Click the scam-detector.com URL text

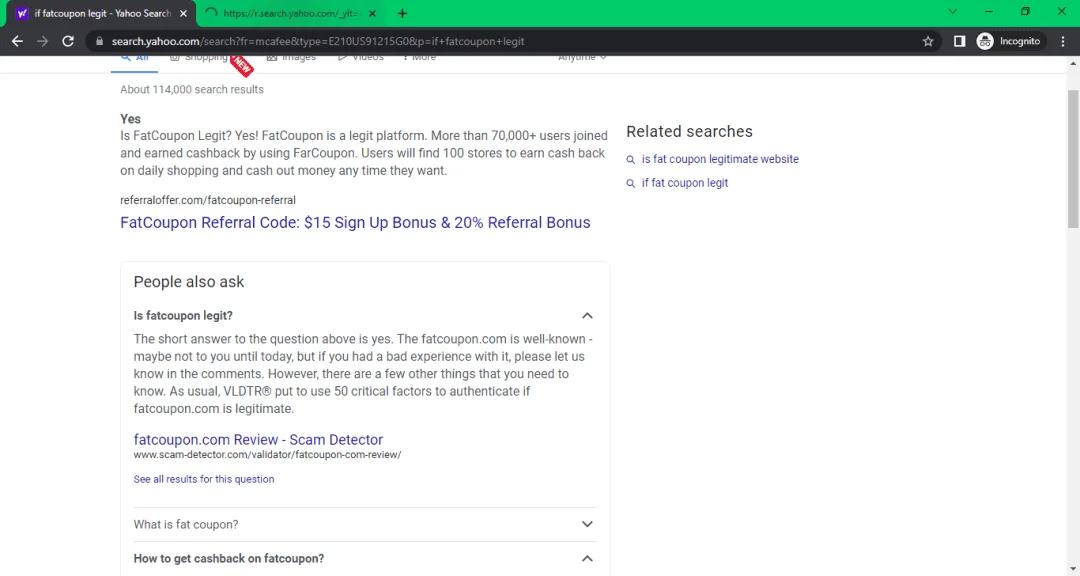(x=267, y=455)
